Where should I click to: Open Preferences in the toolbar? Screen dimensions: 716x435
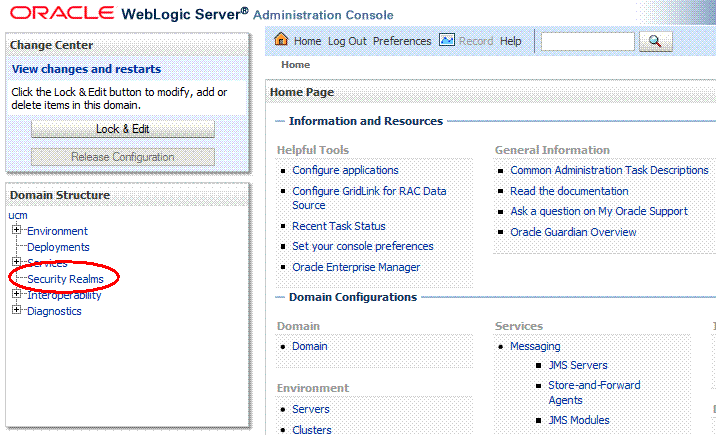click(x=402, y=41)
